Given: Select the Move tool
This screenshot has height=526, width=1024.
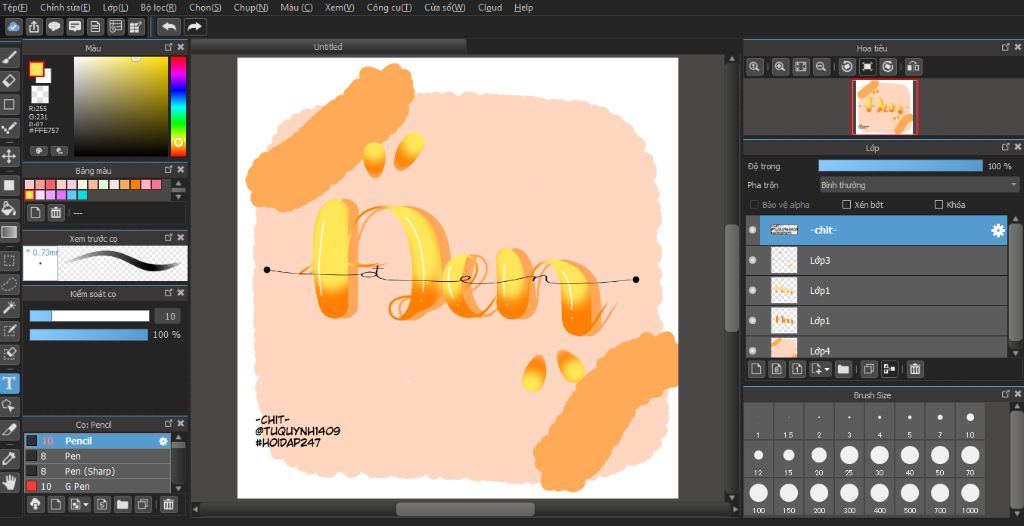Looking at the screenshot, I should (x=9, y=156).
